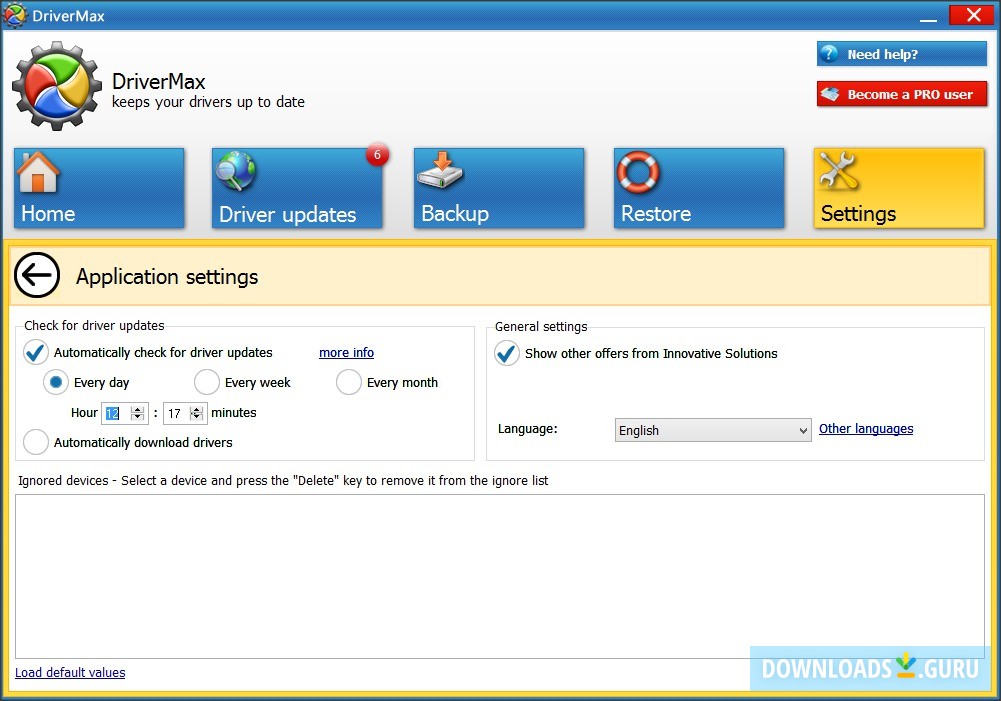
Task: Select the Every week update frequency
Action: point(207,382)
